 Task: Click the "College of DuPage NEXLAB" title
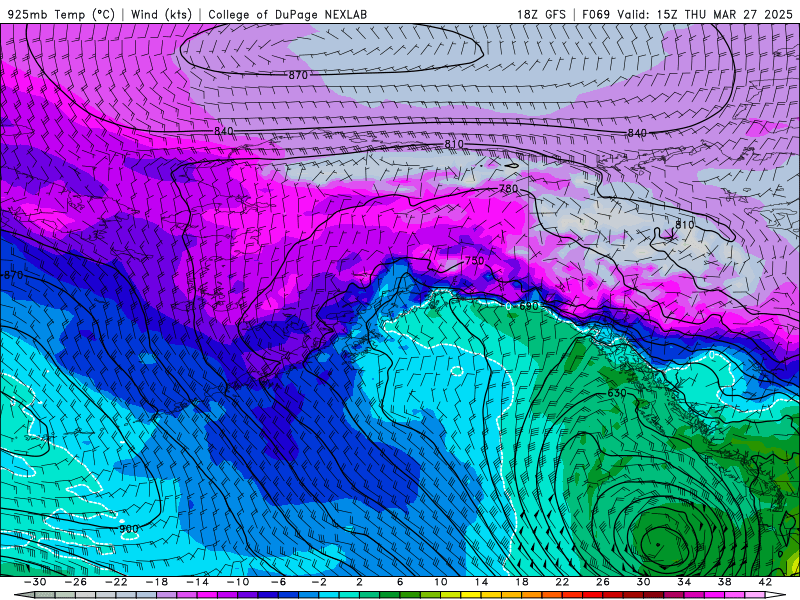pos(287,14)
